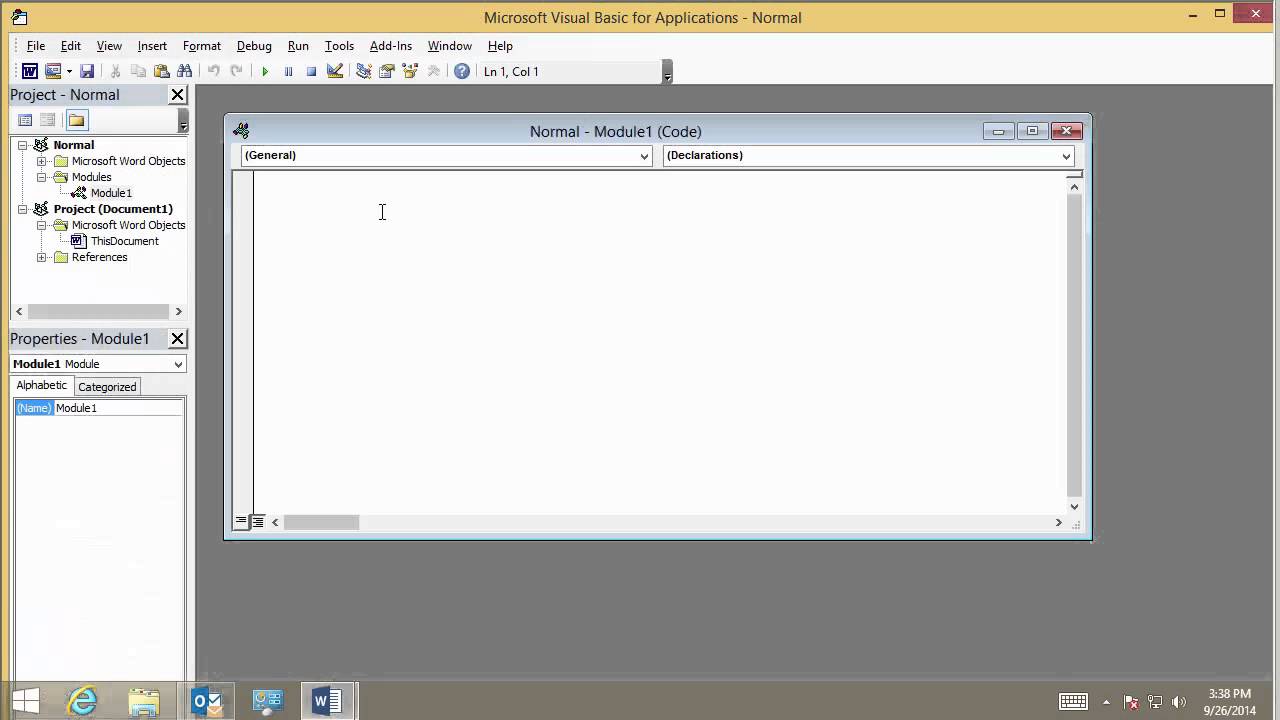The width and height of the screenshot is (1280, 720).
Task: Open Find with the binoculars icon
Action: [x=184, y=71]
